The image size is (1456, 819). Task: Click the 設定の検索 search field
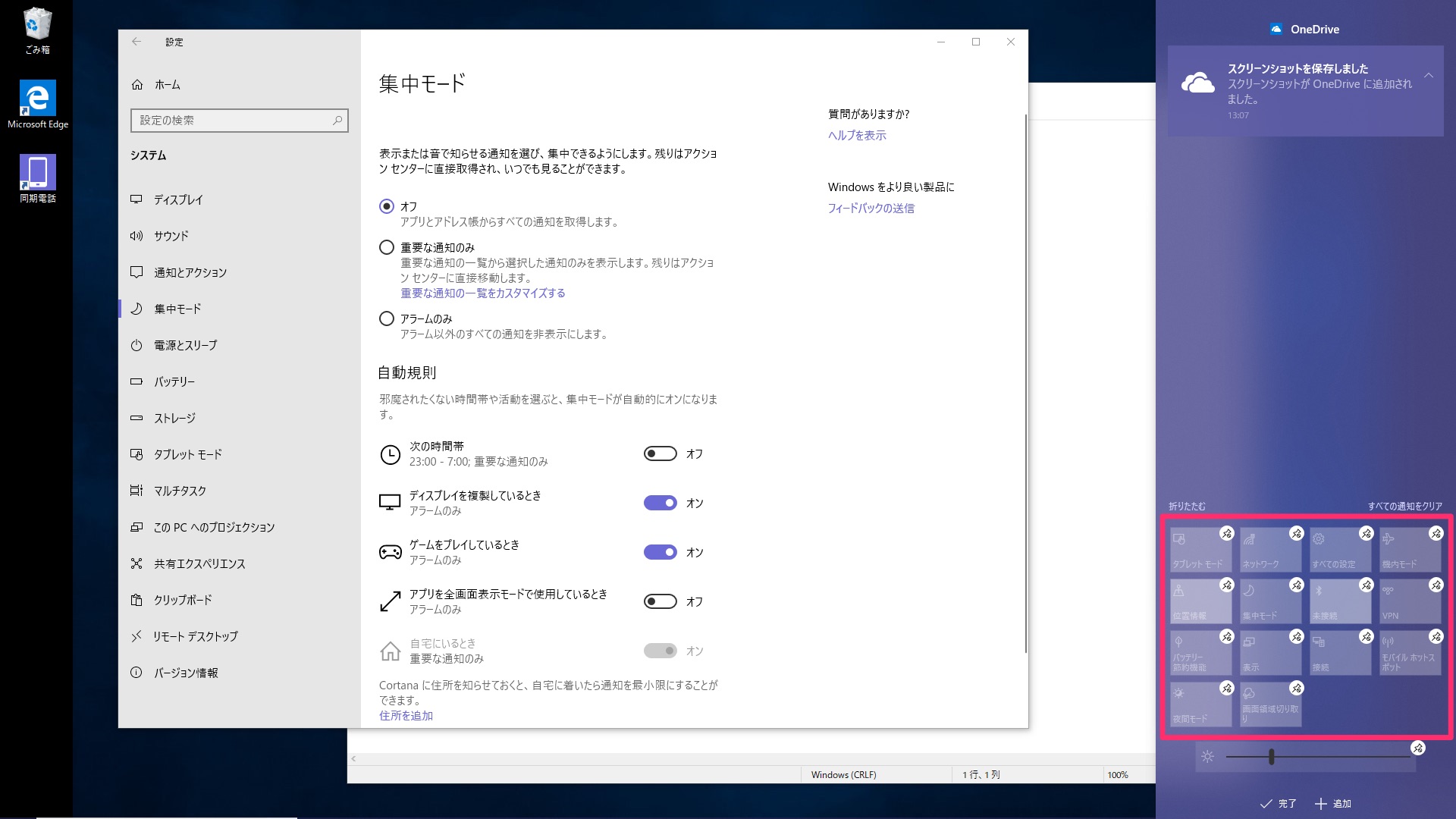coord(240,120)
